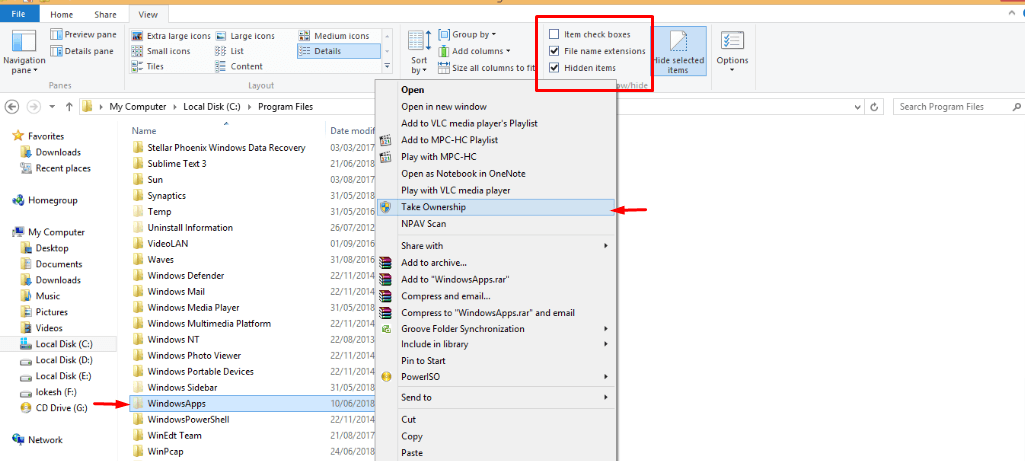Open the Sort by menu

click(x=419, y=52)
